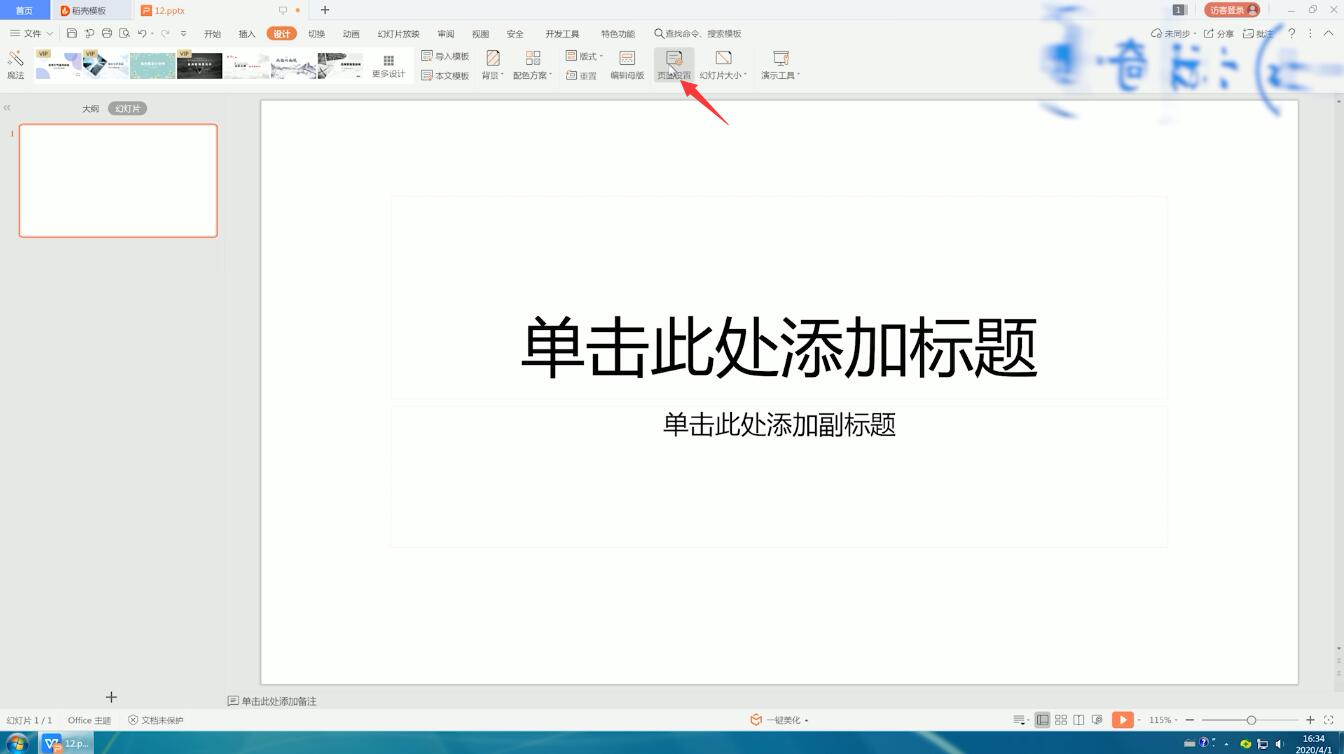Open 文件 menu dropdown
Viewport: 1344px width, 754px height.
point(31,34)
